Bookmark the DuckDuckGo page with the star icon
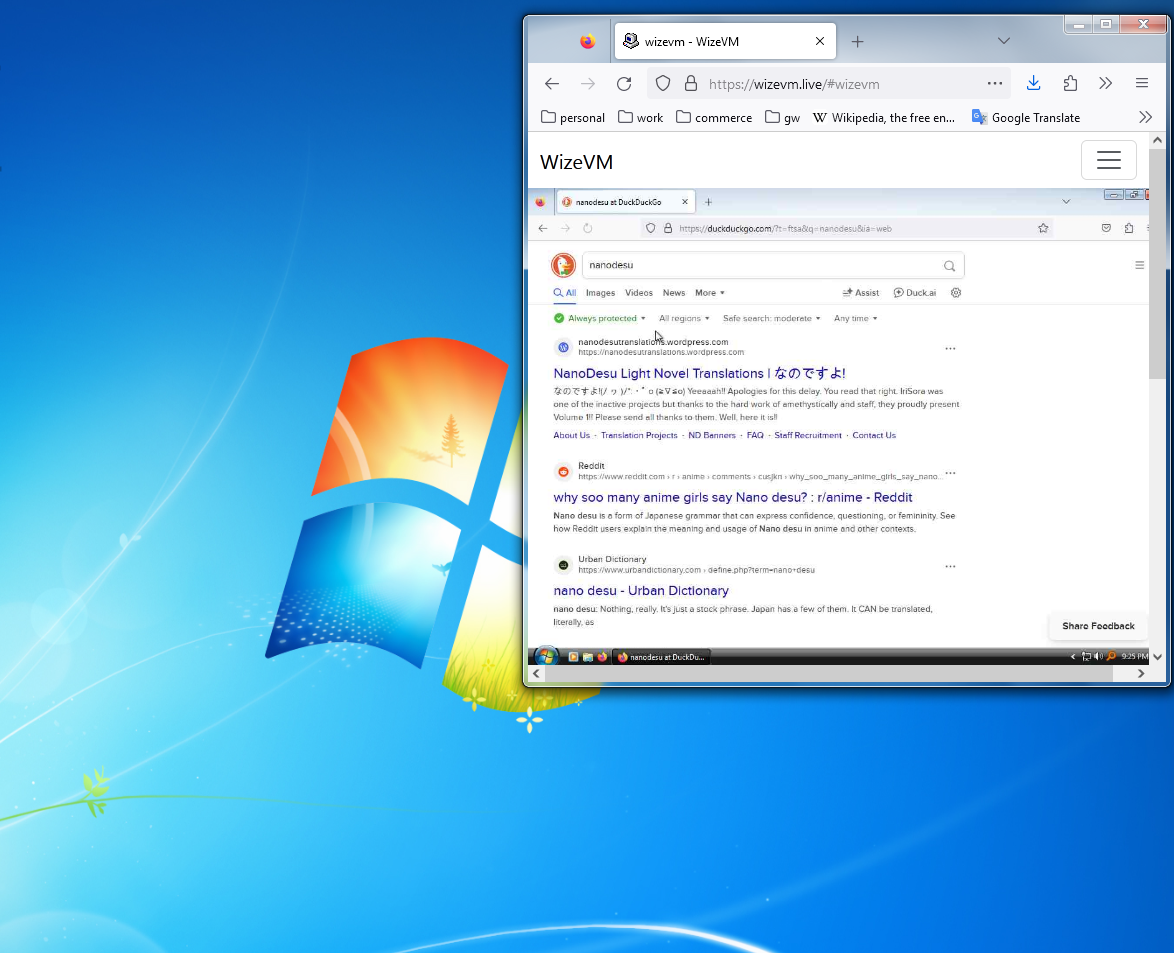Viewport: 1174px width, 953px height. (1043, 228)
